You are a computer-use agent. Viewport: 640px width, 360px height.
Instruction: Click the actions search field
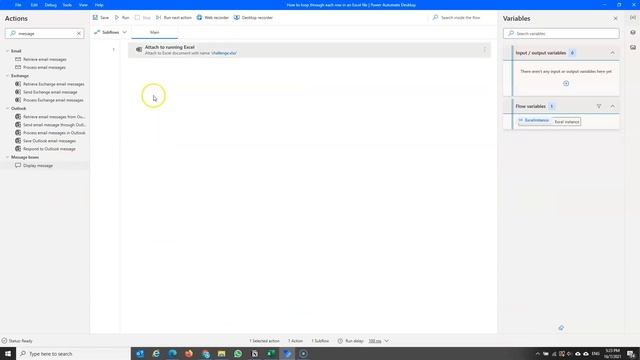(x=44, y=33)
